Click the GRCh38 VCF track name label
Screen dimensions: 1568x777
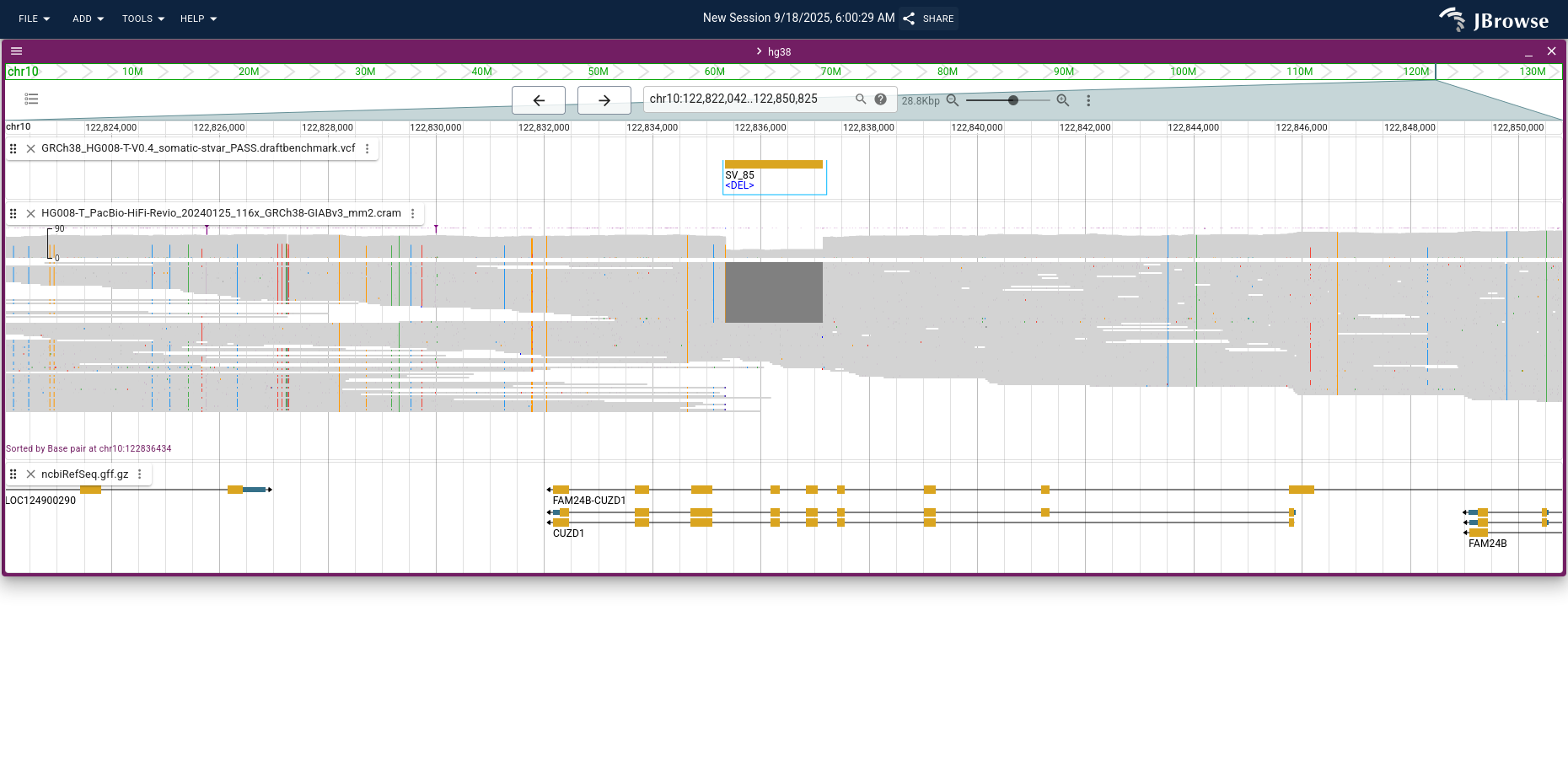pos(198,148)
